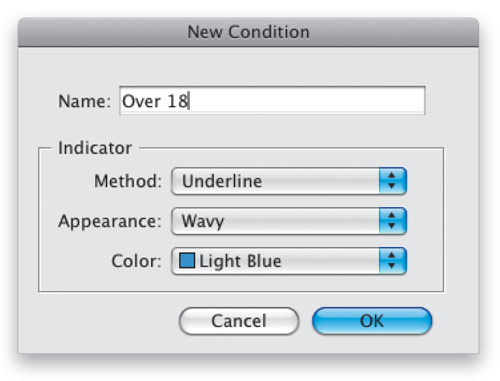Click the blue arrows on Color popup

pyautogui.click(x=393, y=261)
